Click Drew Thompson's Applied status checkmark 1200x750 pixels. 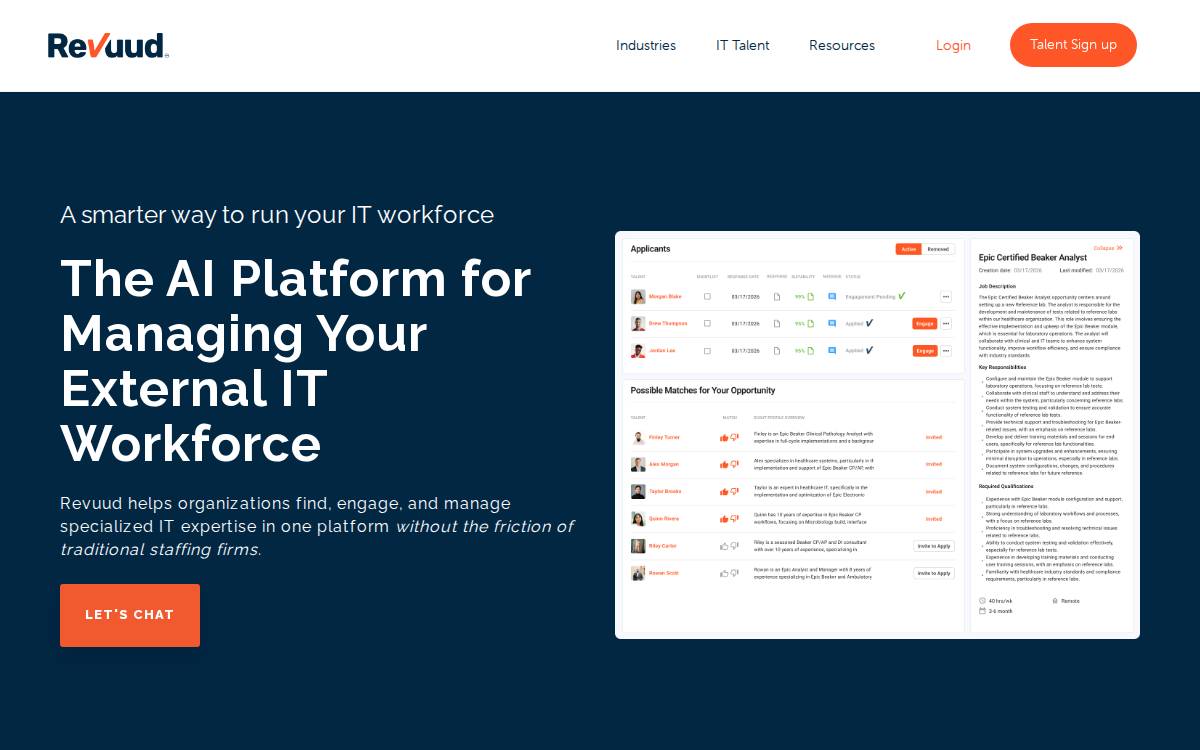point(869,323)
